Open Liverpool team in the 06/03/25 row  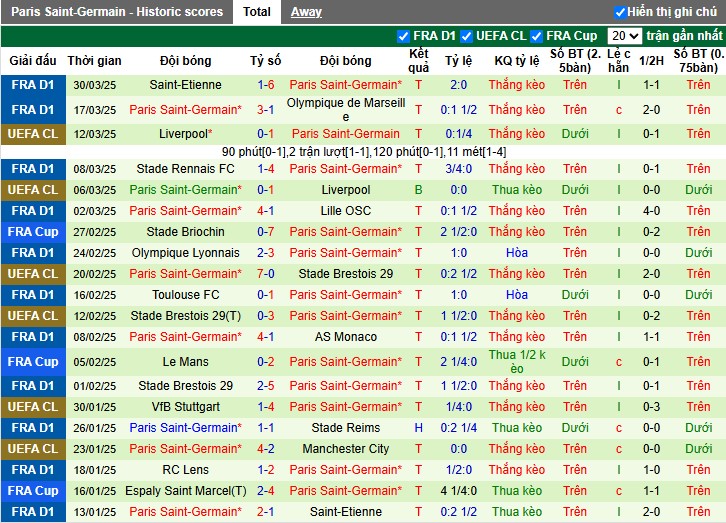coord(346,190)
